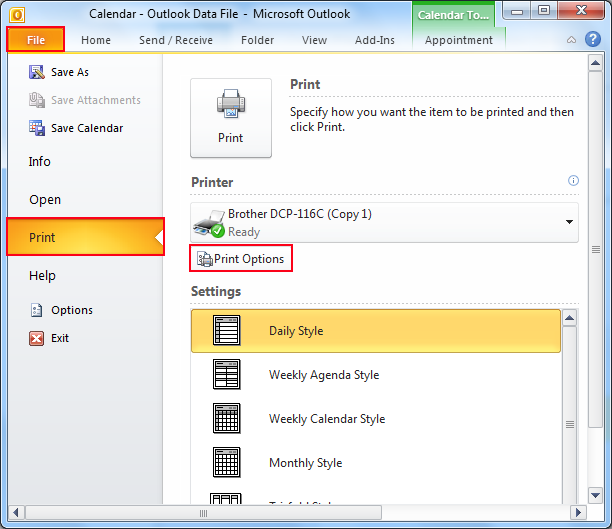This screenshot has width=612, height=529.
Task: Close the Outlook window
Action: [581, 11]
